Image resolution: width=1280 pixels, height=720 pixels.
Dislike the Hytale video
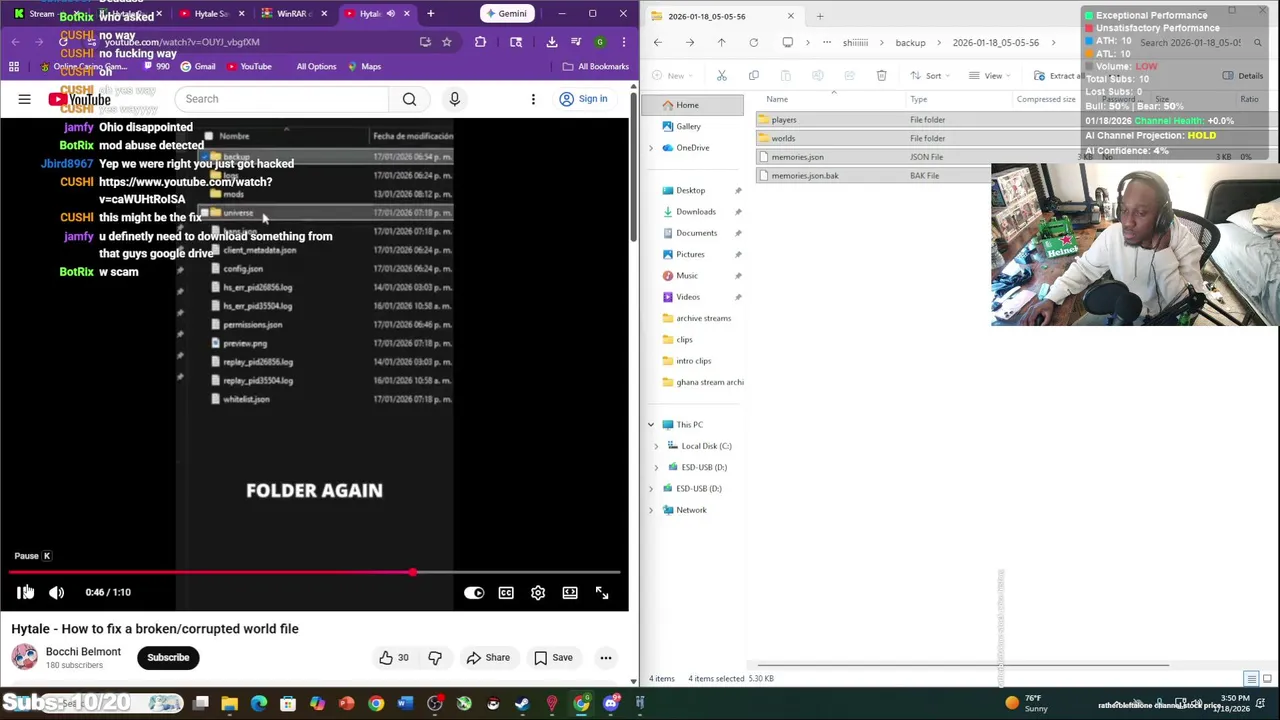coord(435,658)
